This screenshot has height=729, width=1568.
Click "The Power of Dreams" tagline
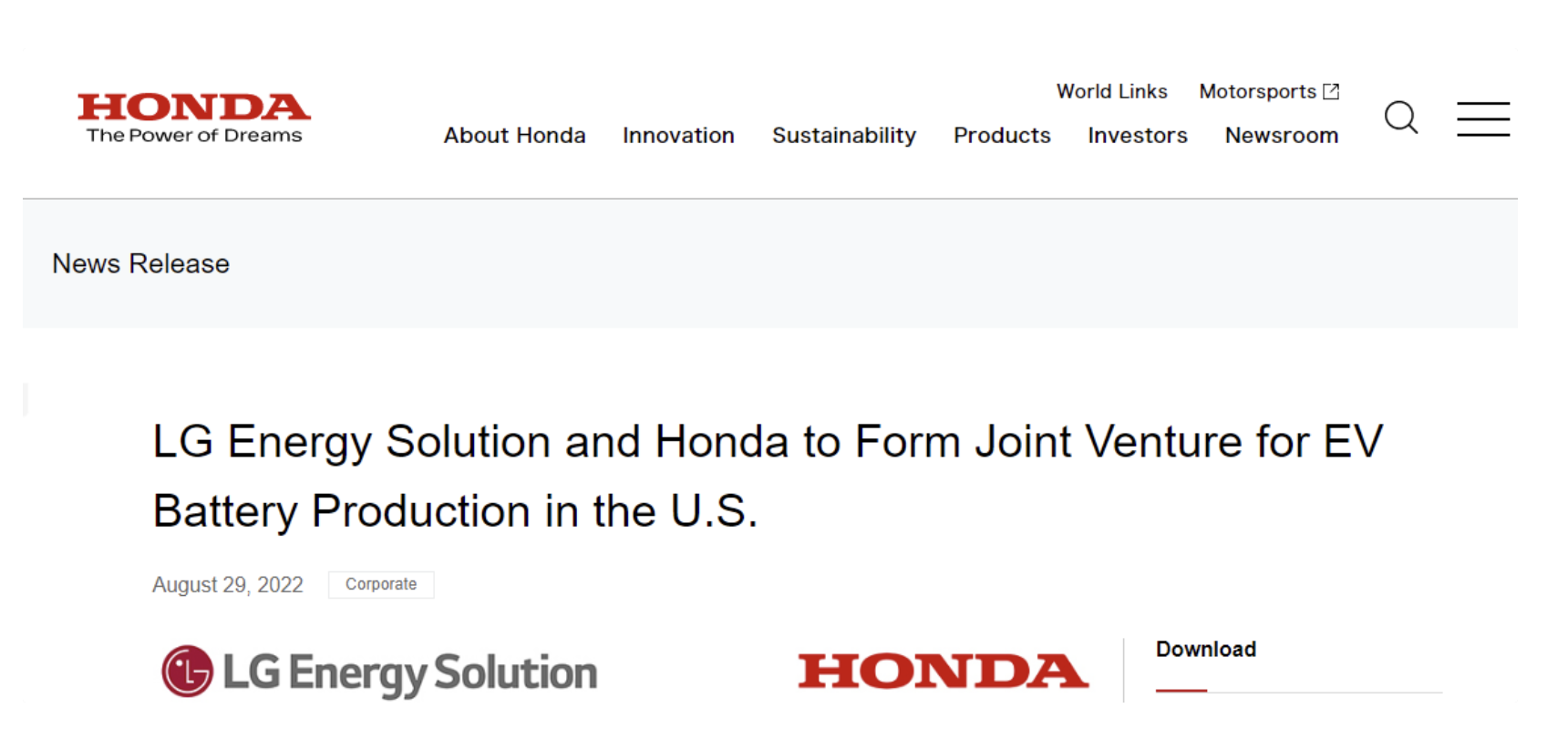point(193,136)
